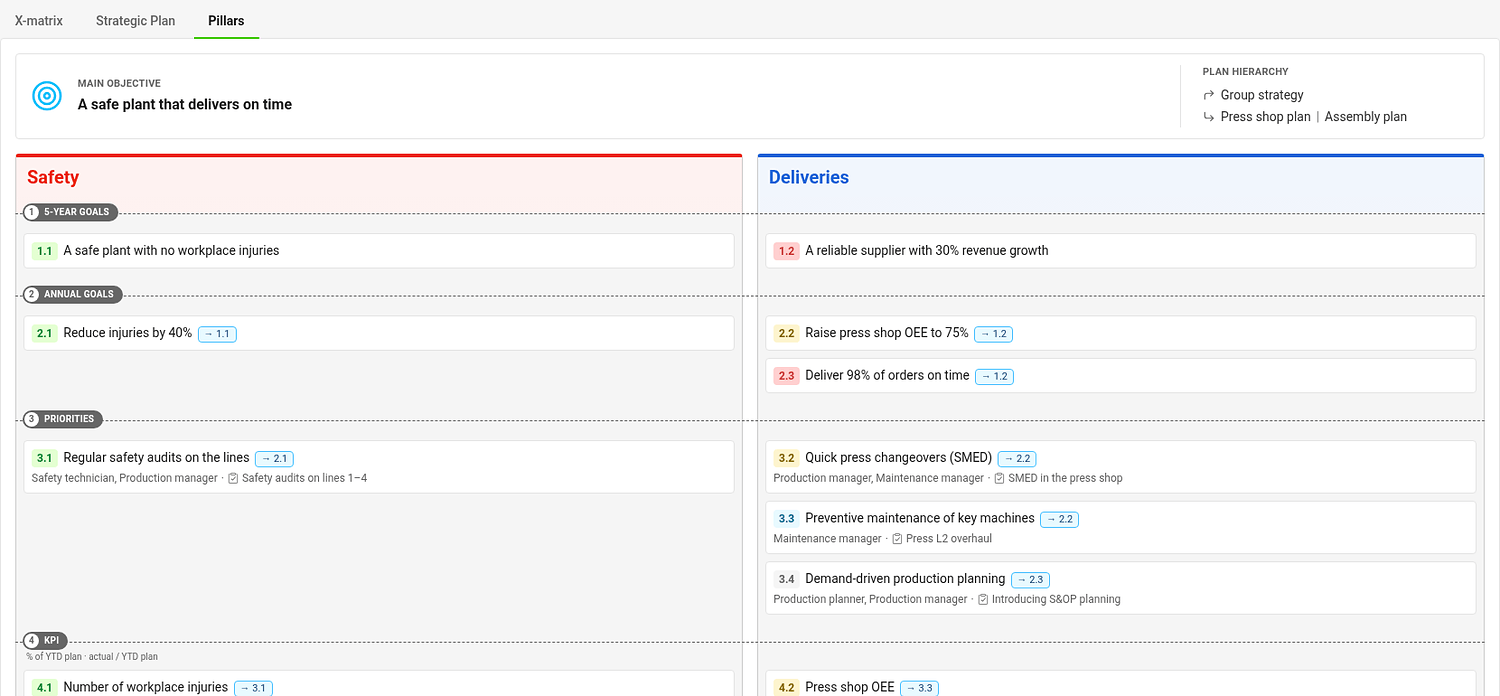Click the red 1.2 status badge
Viewport: 1500px width, 696px height.
(787, 251)
